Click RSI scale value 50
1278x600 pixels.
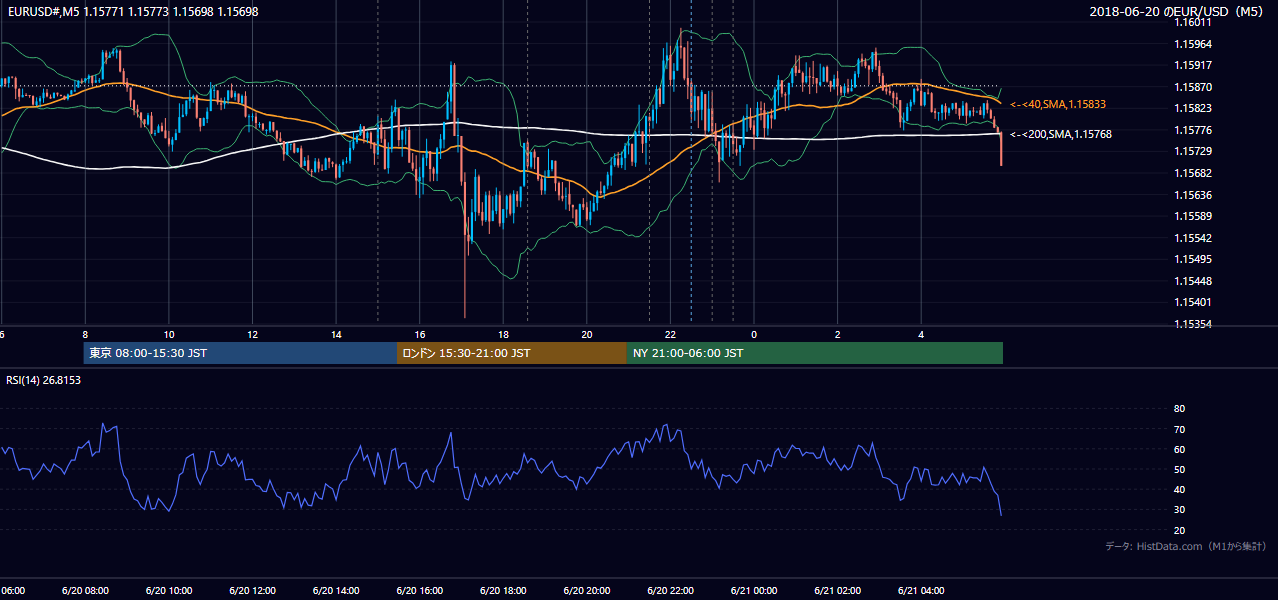click(1179, 469)
